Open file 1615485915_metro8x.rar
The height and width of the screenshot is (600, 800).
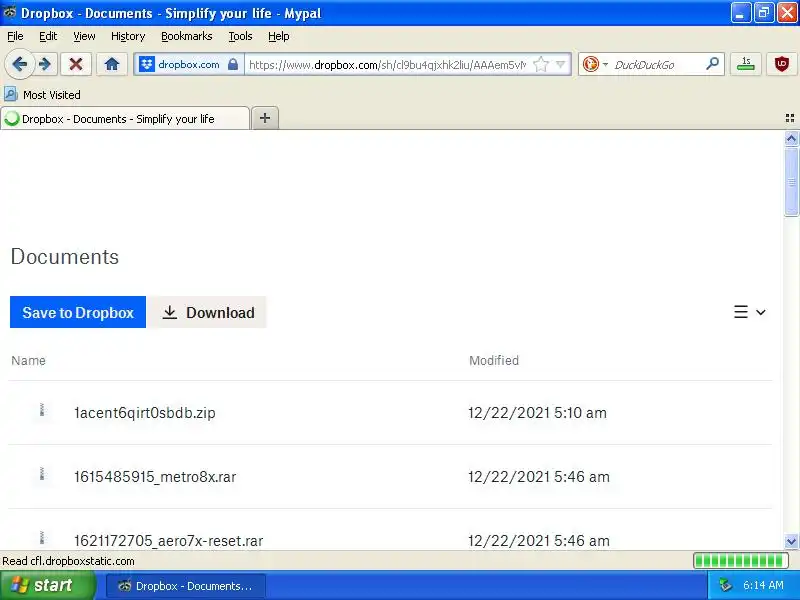[155, 477]
